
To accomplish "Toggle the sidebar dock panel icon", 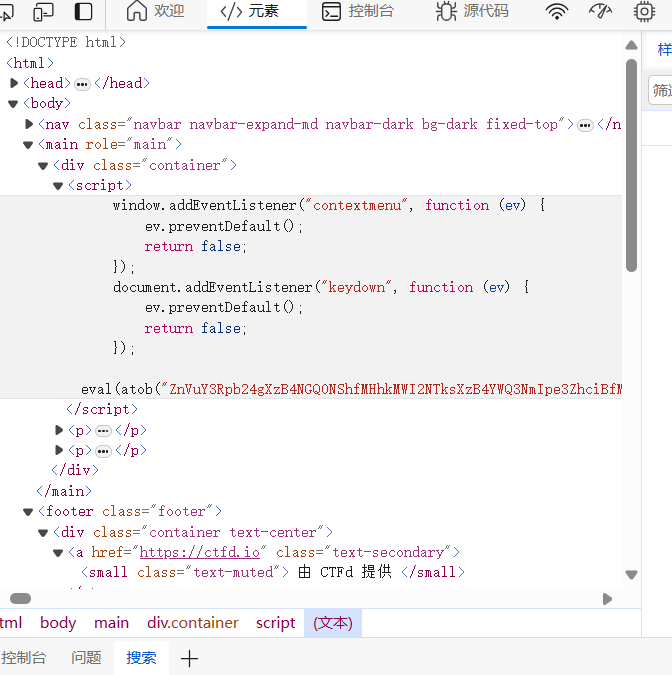I will [84, 12].
